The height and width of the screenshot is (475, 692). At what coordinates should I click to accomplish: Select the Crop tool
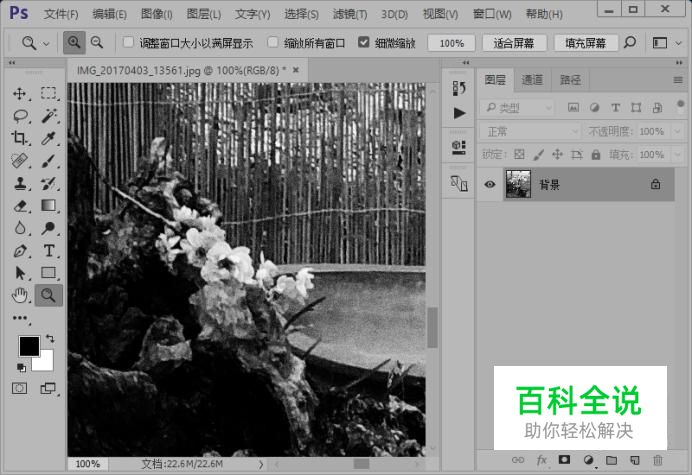(x=19, y=138)
